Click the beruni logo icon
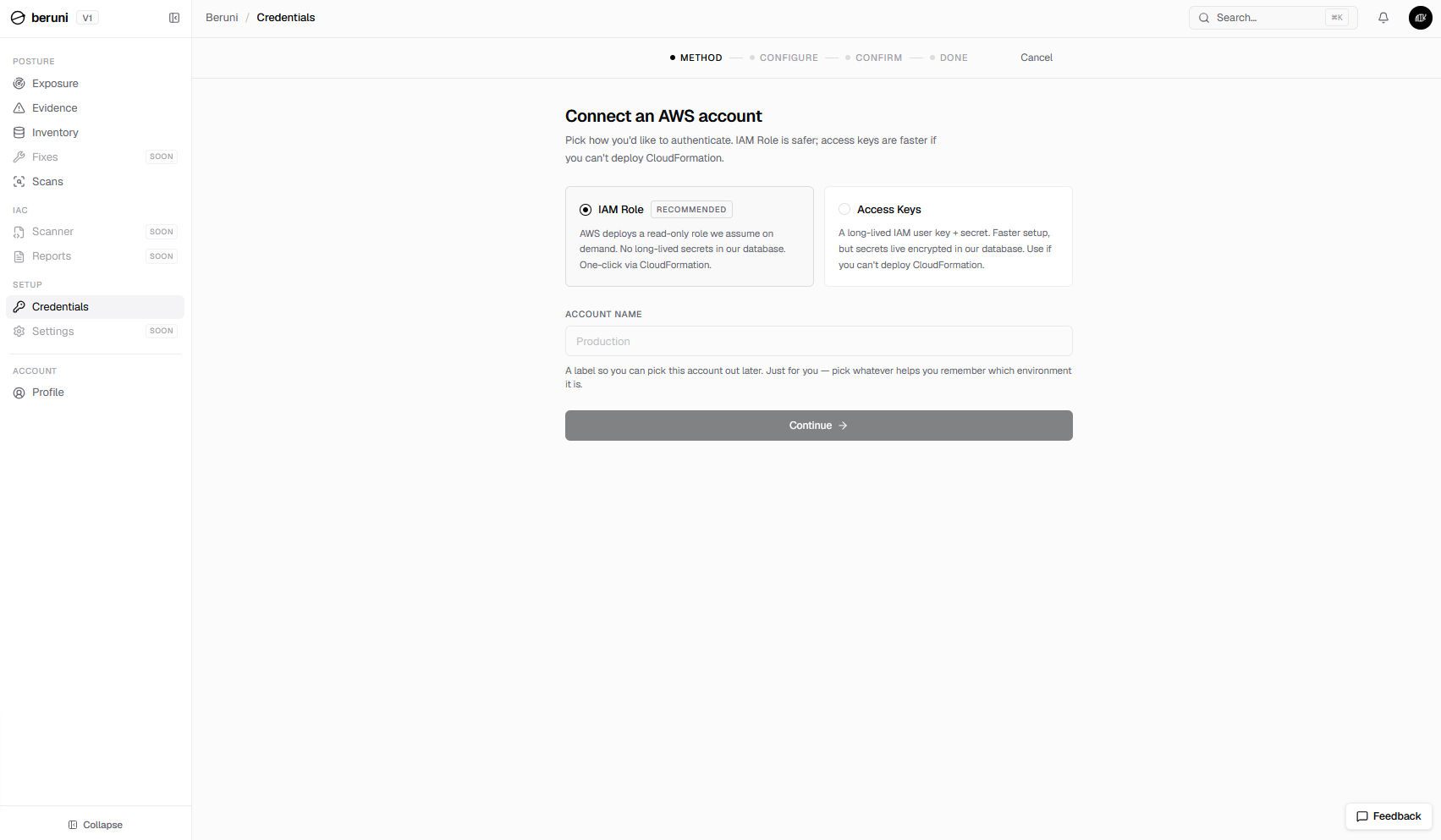1441x840 pixels. (x=18, y=18)
